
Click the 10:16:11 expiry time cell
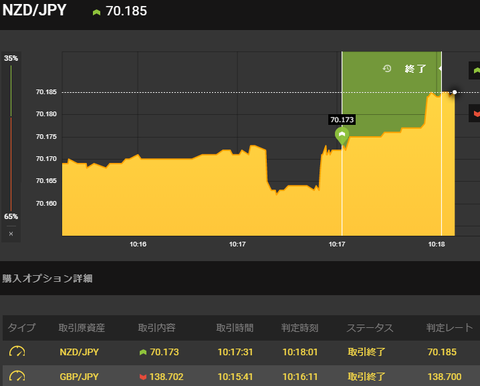300,377
